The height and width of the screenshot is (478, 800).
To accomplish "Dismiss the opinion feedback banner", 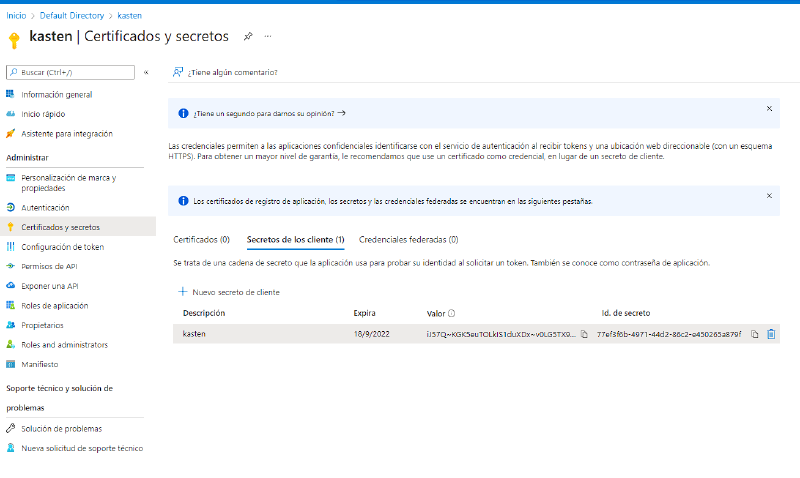I will (x=769, y=109).
